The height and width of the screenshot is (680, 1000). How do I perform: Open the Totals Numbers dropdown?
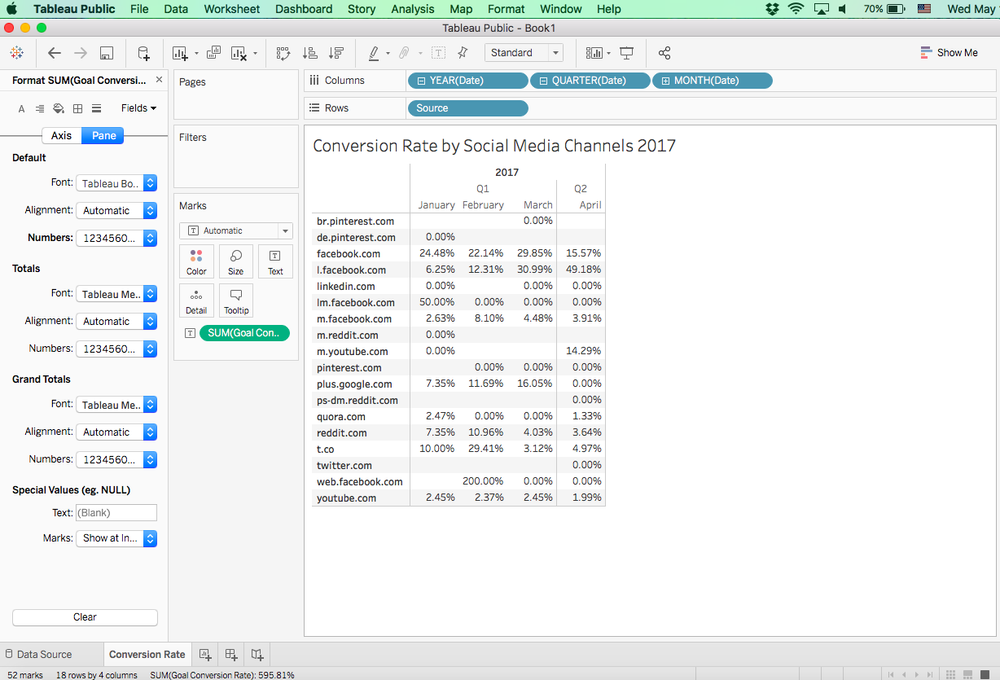coord(116,350)
